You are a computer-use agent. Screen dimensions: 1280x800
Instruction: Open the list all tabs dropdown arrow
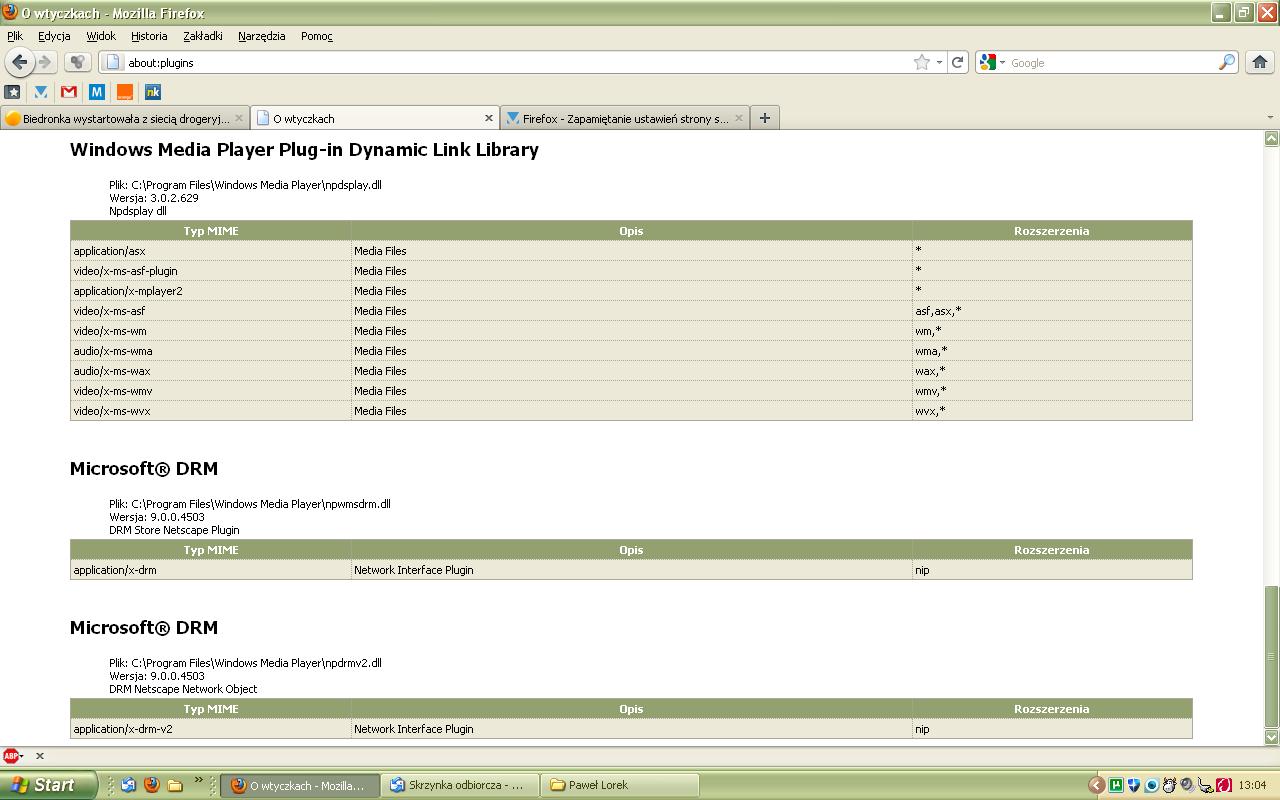click(x=1270, y=118)
